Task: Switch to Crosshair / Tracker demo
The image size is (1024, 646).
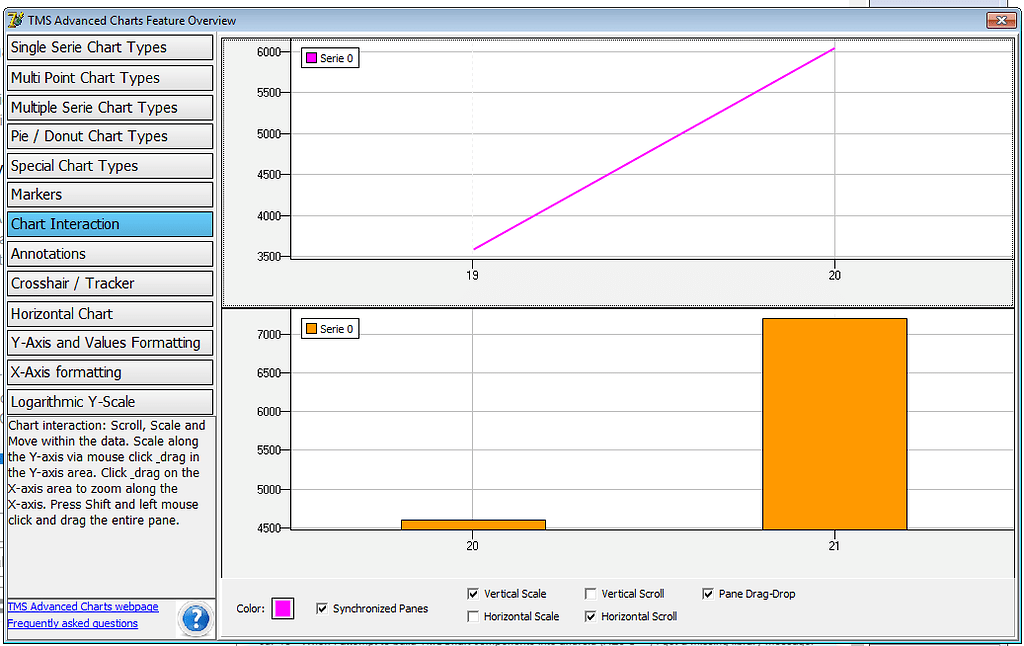Action: click(x=110, y=283)
